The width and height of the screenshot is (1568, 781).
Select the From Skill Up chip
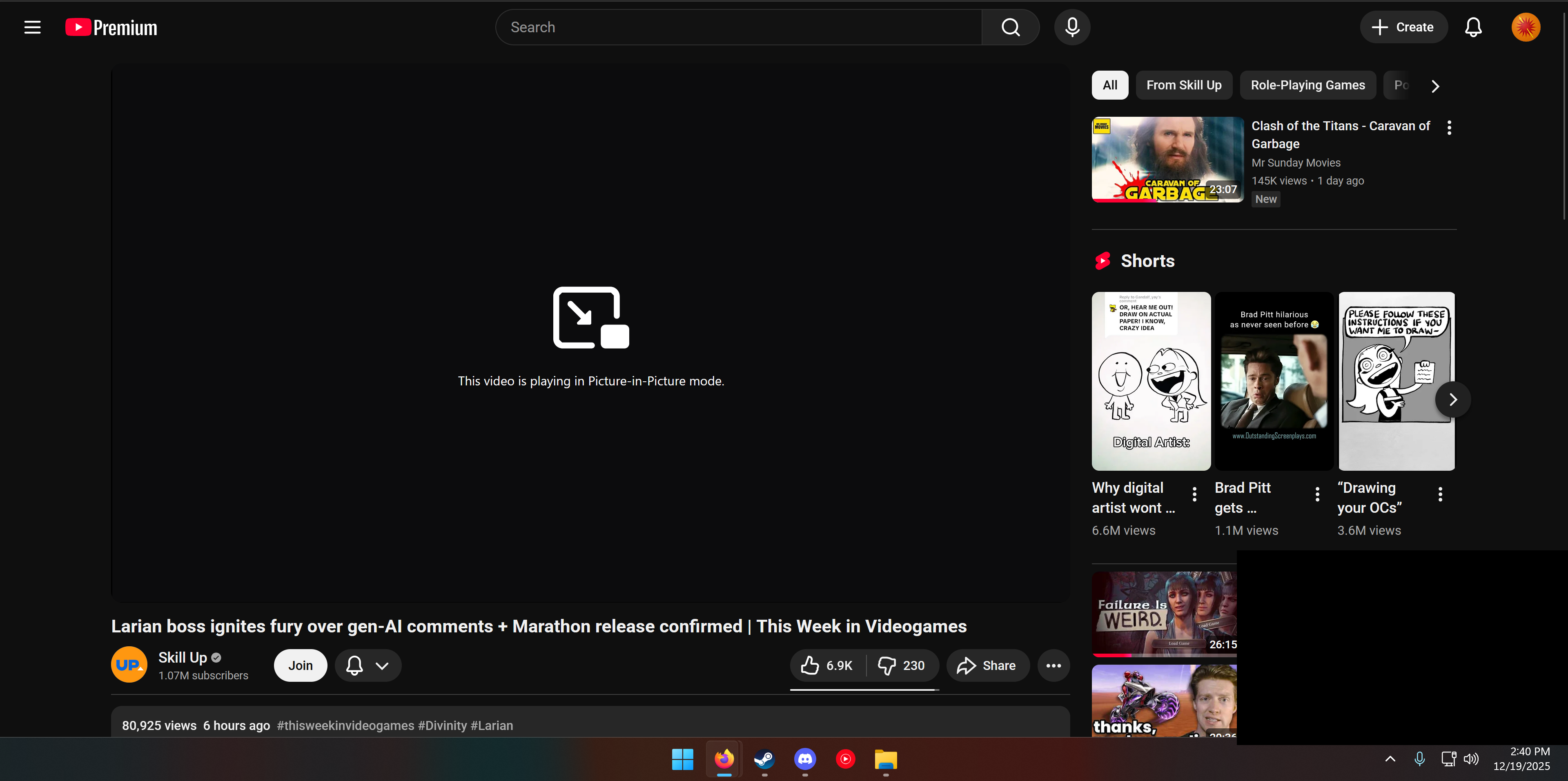click(1183, 85)
